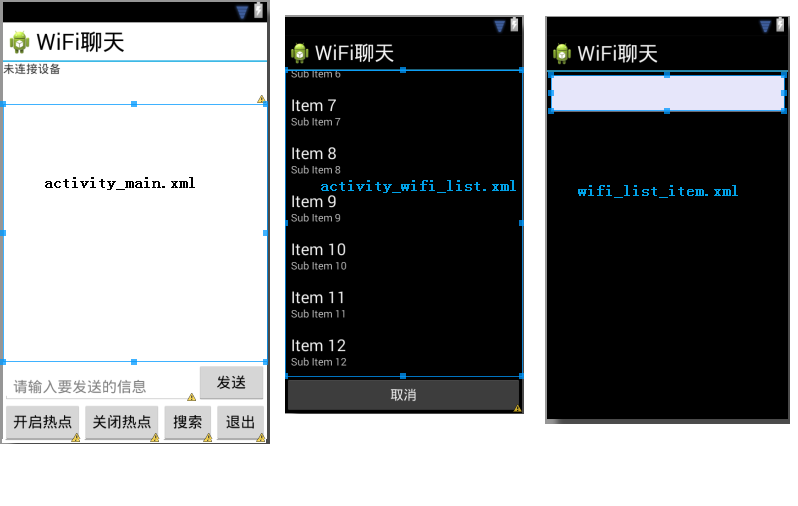The height and width of the screenshot is (506, 798).
Task: Click warning icon beside 未连接设备 label
Action: (261, 99)
